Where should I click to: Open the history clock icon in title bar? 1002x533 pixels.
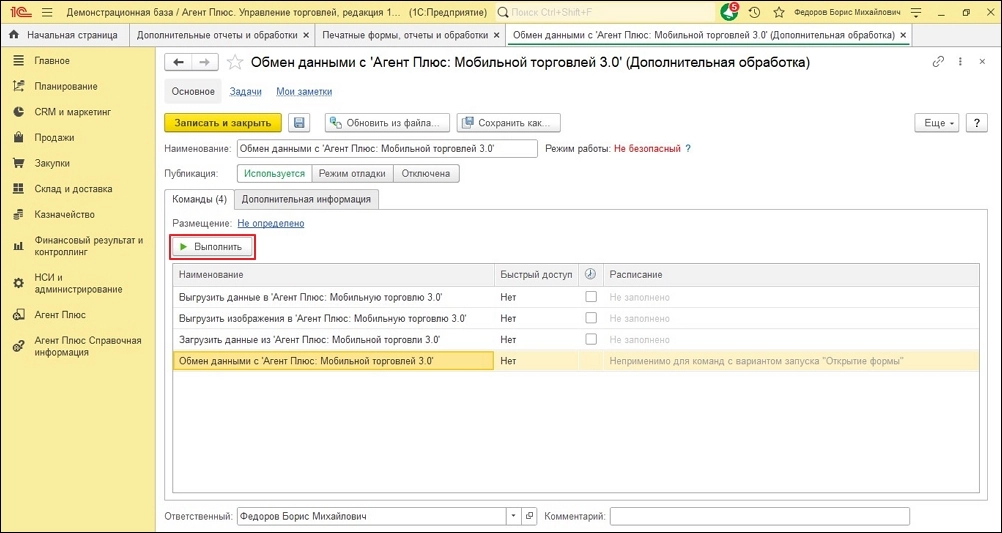click(x=754, y=12)
